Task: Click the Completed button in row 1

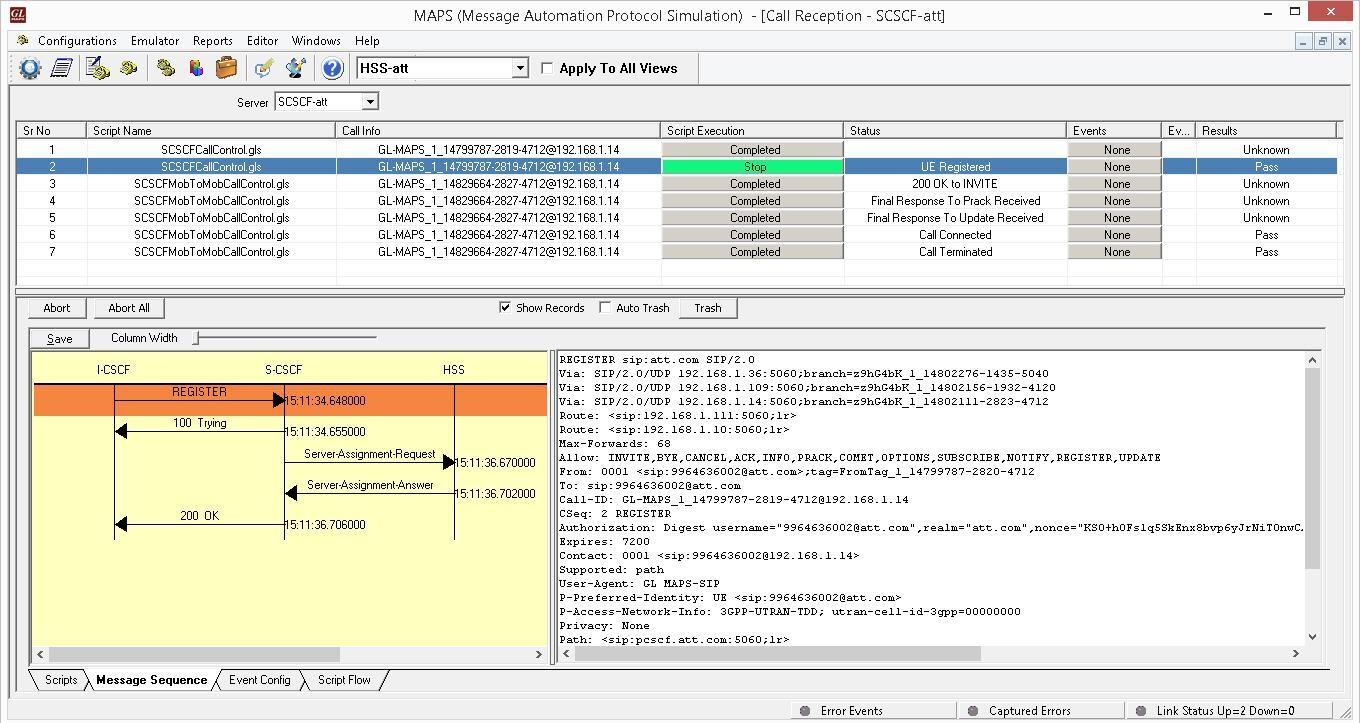Action: tap(754, 150)
